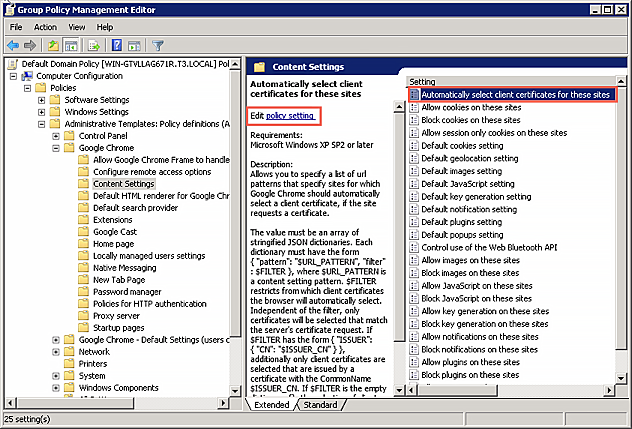Switch to the Standard tab
The width and height of the screenshot is (632, 429).
click(x=320, y=405)
